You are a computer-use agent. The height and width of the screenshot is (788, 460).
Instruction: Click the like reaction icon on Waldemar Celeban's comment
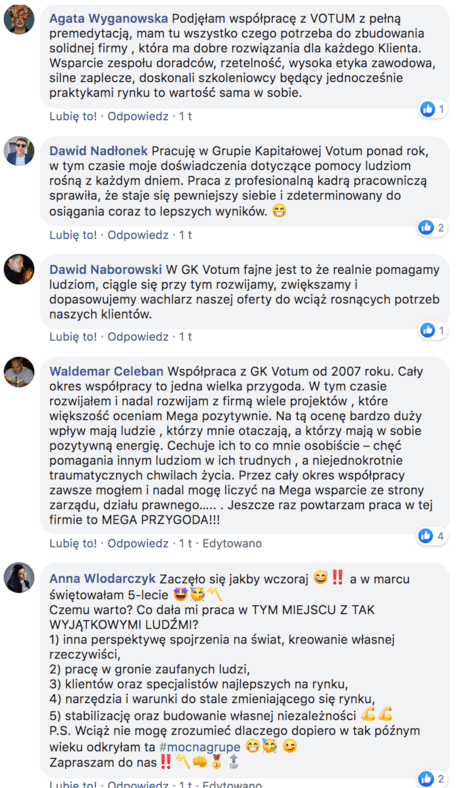[426, 536]
